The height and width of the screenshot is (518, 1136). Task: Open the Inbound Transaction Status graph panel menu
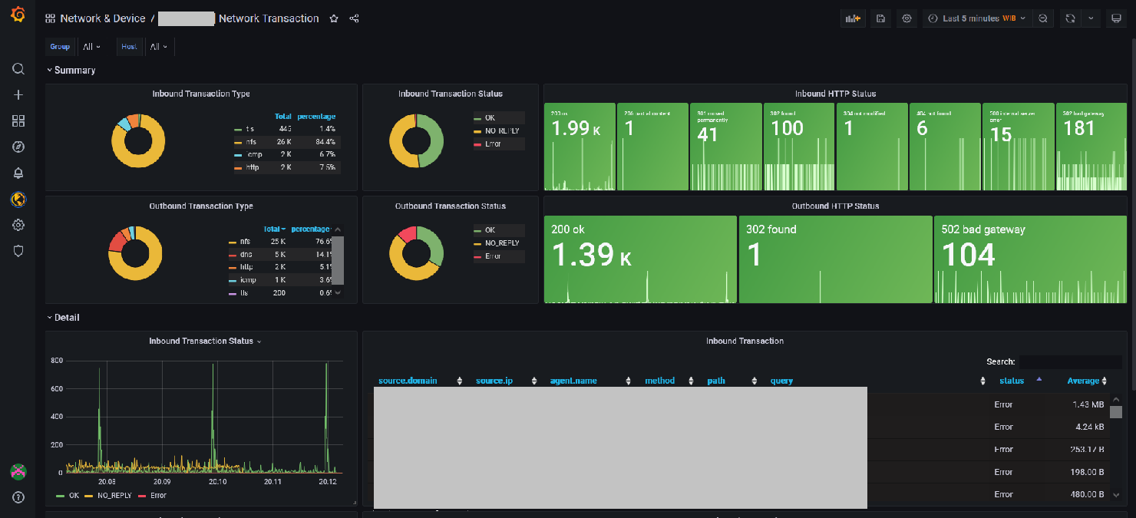(205, 341)
